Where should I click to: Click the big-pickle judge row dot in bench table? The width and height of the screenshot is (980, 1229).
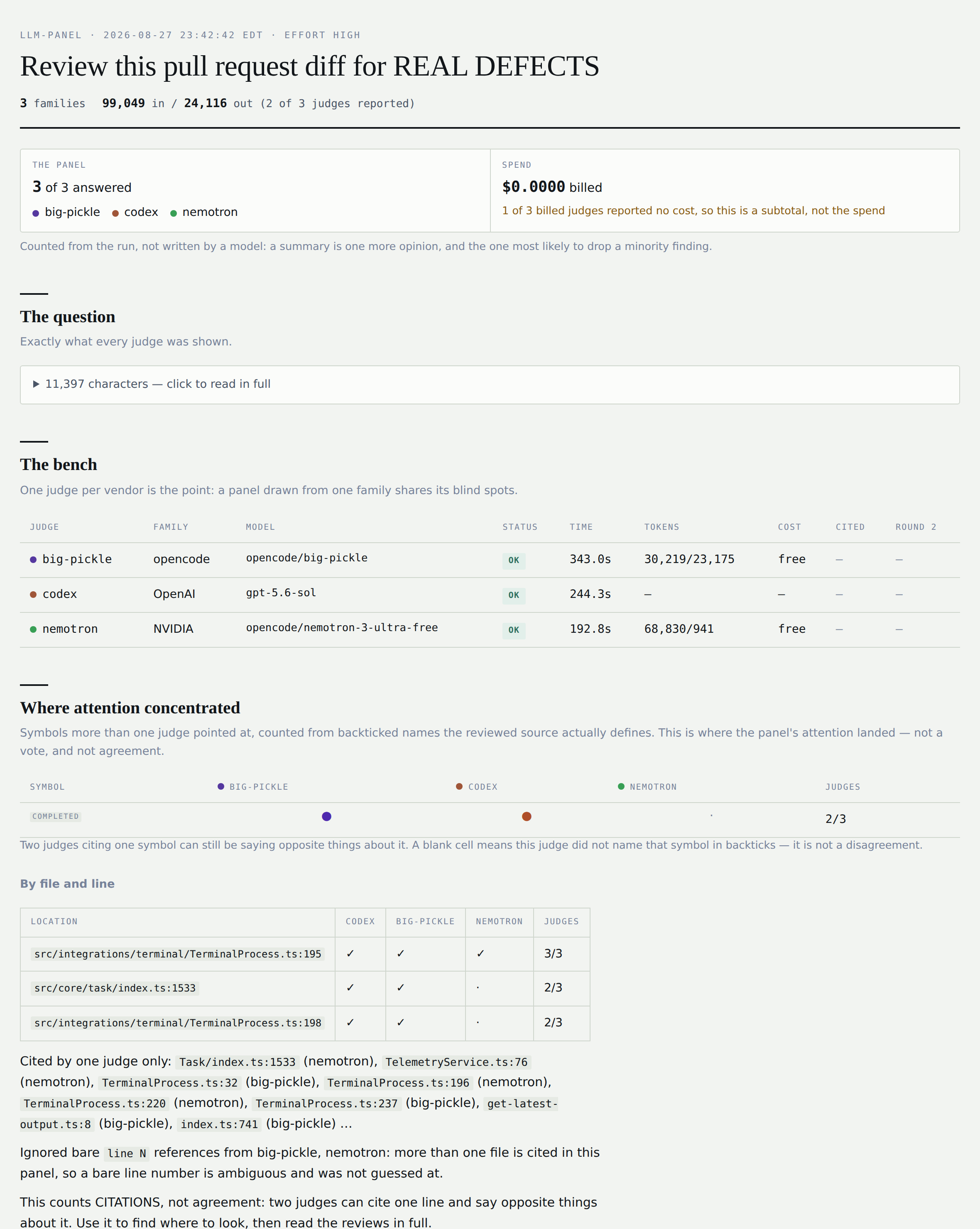click(33, 560)
